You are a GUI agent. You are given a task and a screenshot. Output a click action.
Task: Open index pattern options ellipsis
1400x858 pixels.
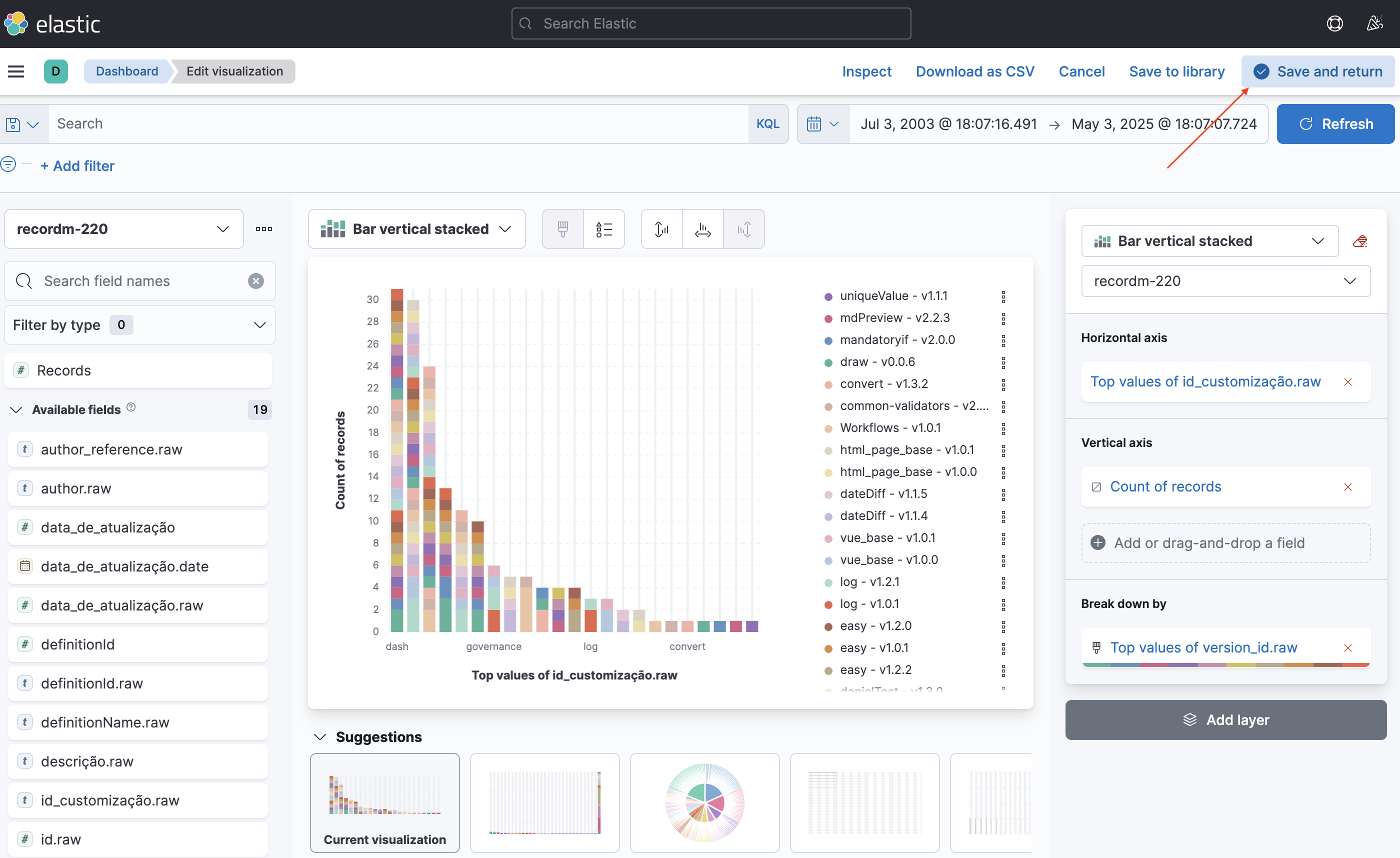[263, 229]
